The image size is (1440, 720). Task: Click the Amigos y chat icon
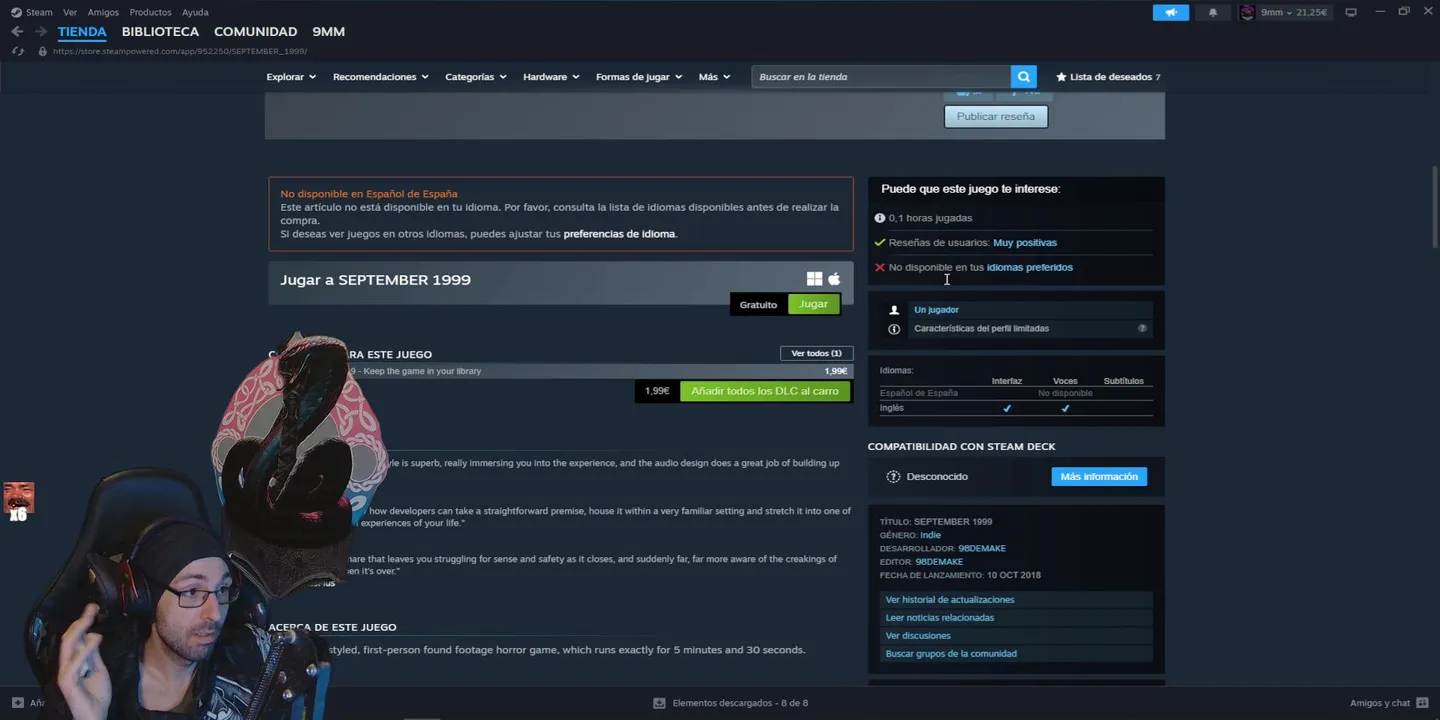pos(1422,703)
